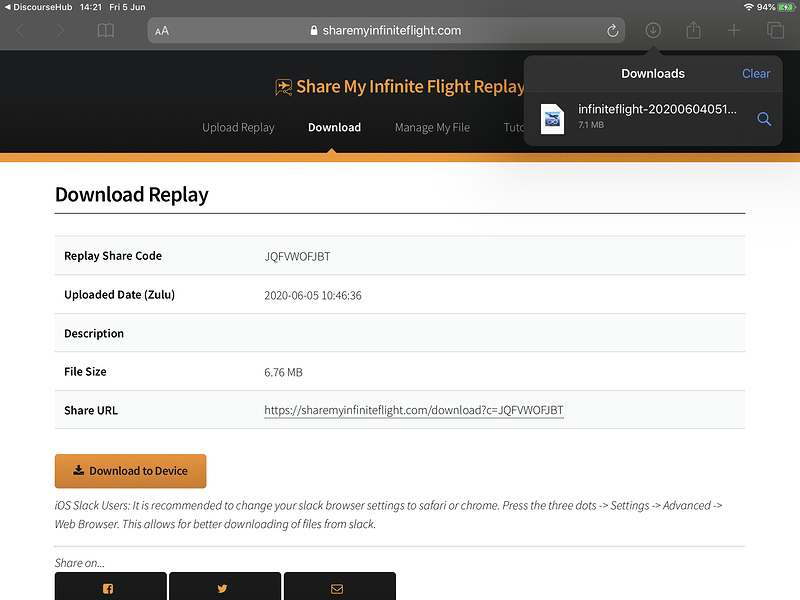The image size is (800, 600).
Task: Open the share URL link
Action: click(x=414, y=410)
